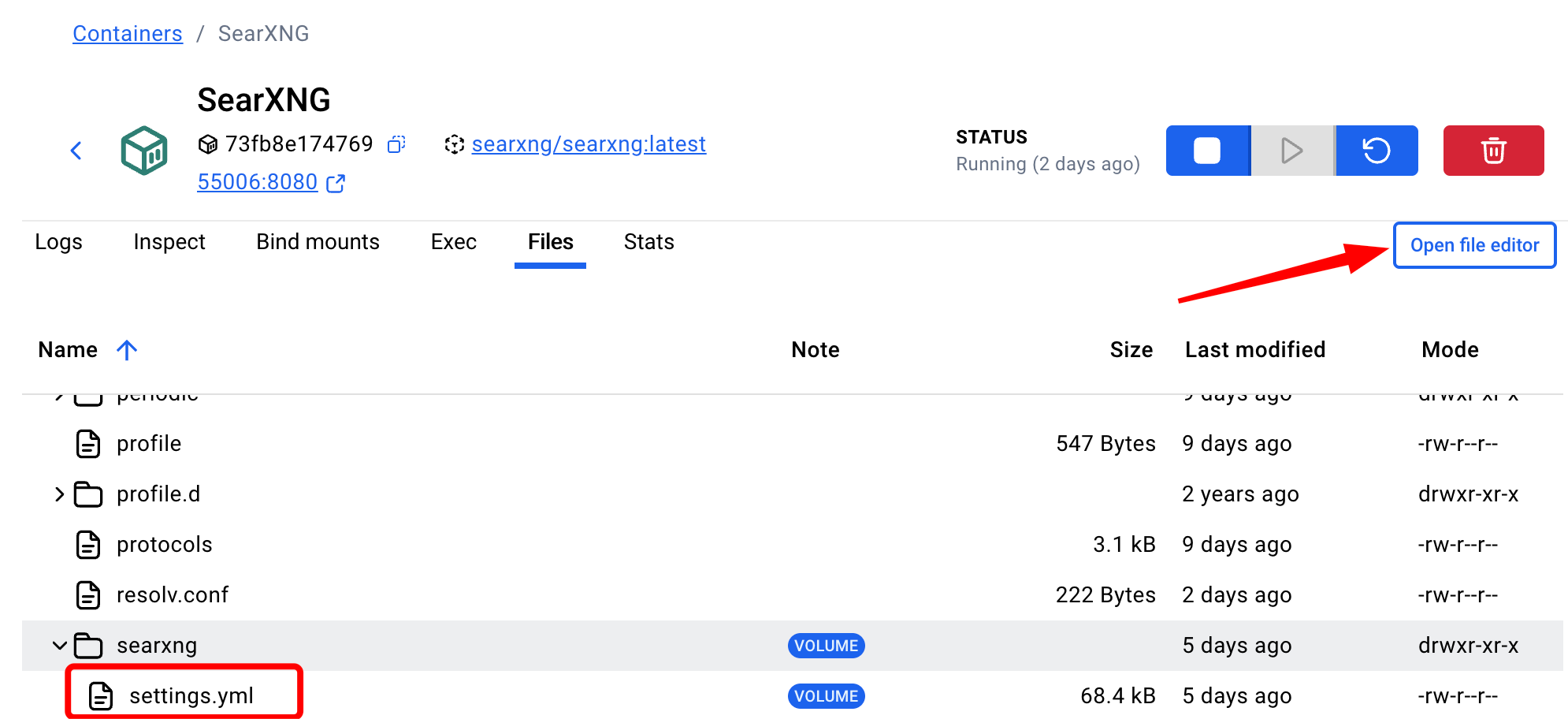Click the settings.yml file icon
The height and width of the screenshot is (719, 1568).
tap(101, 696)
